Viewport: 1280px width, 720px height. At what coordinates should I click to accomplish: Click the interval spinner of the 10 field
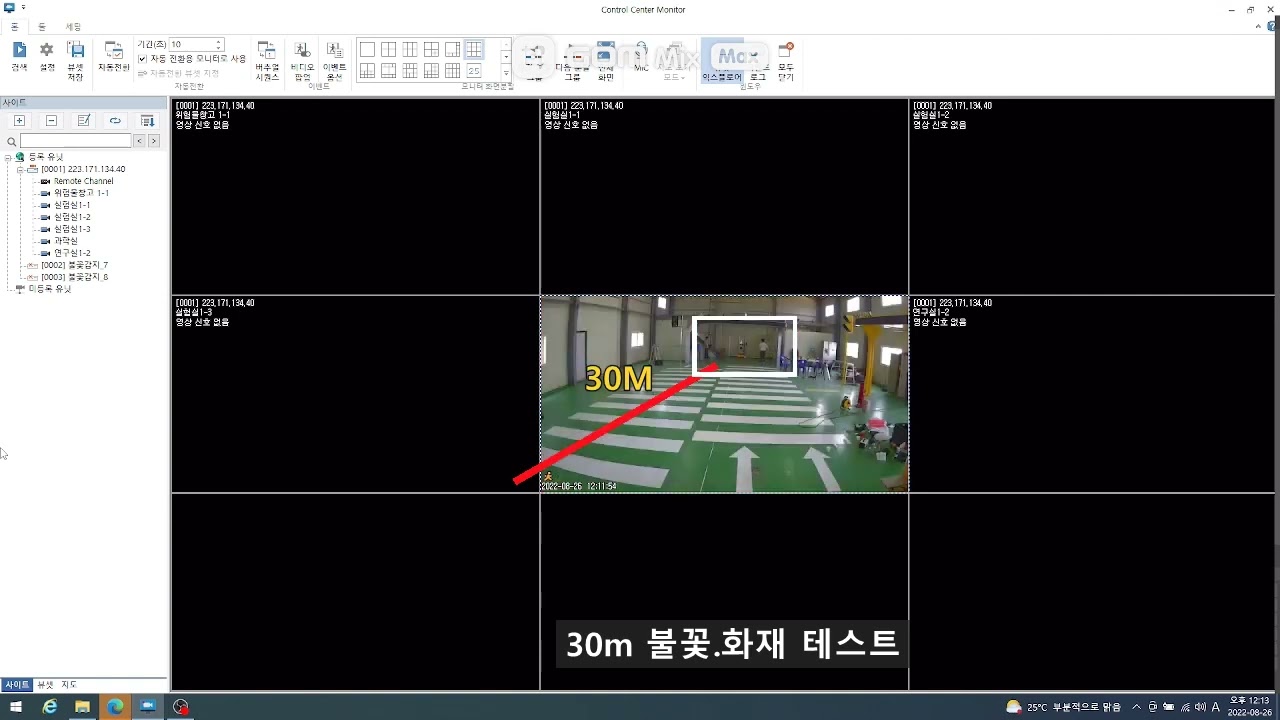pos(219,44)
